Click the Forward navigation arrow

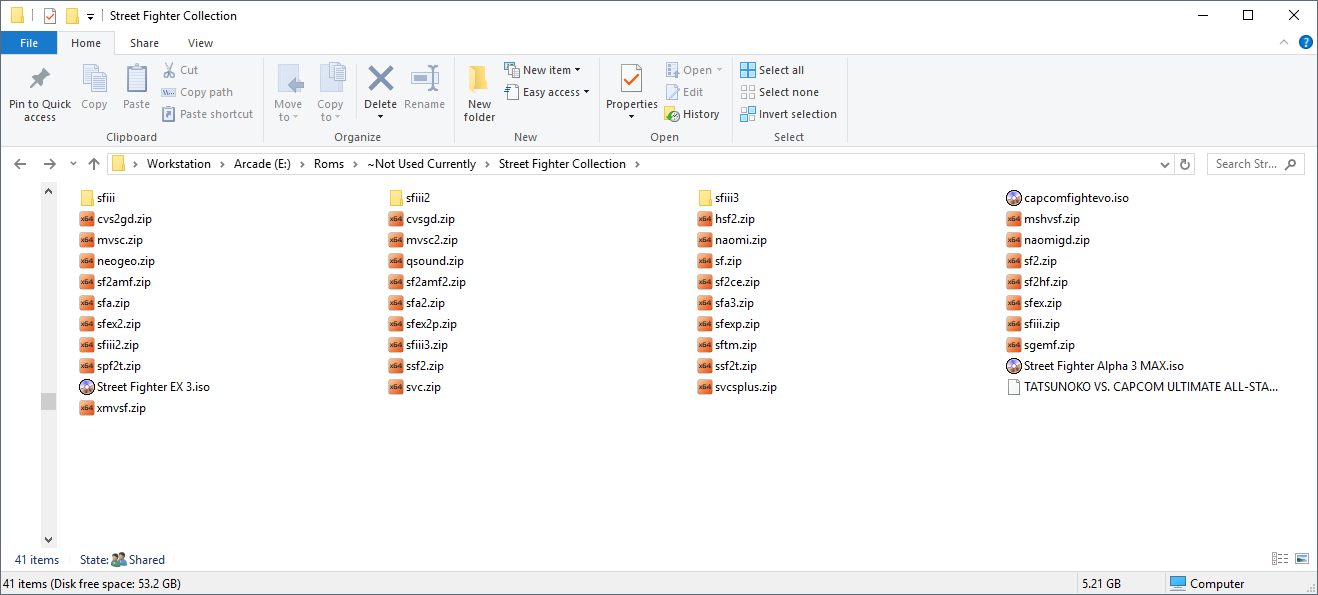tap(49, 164)
